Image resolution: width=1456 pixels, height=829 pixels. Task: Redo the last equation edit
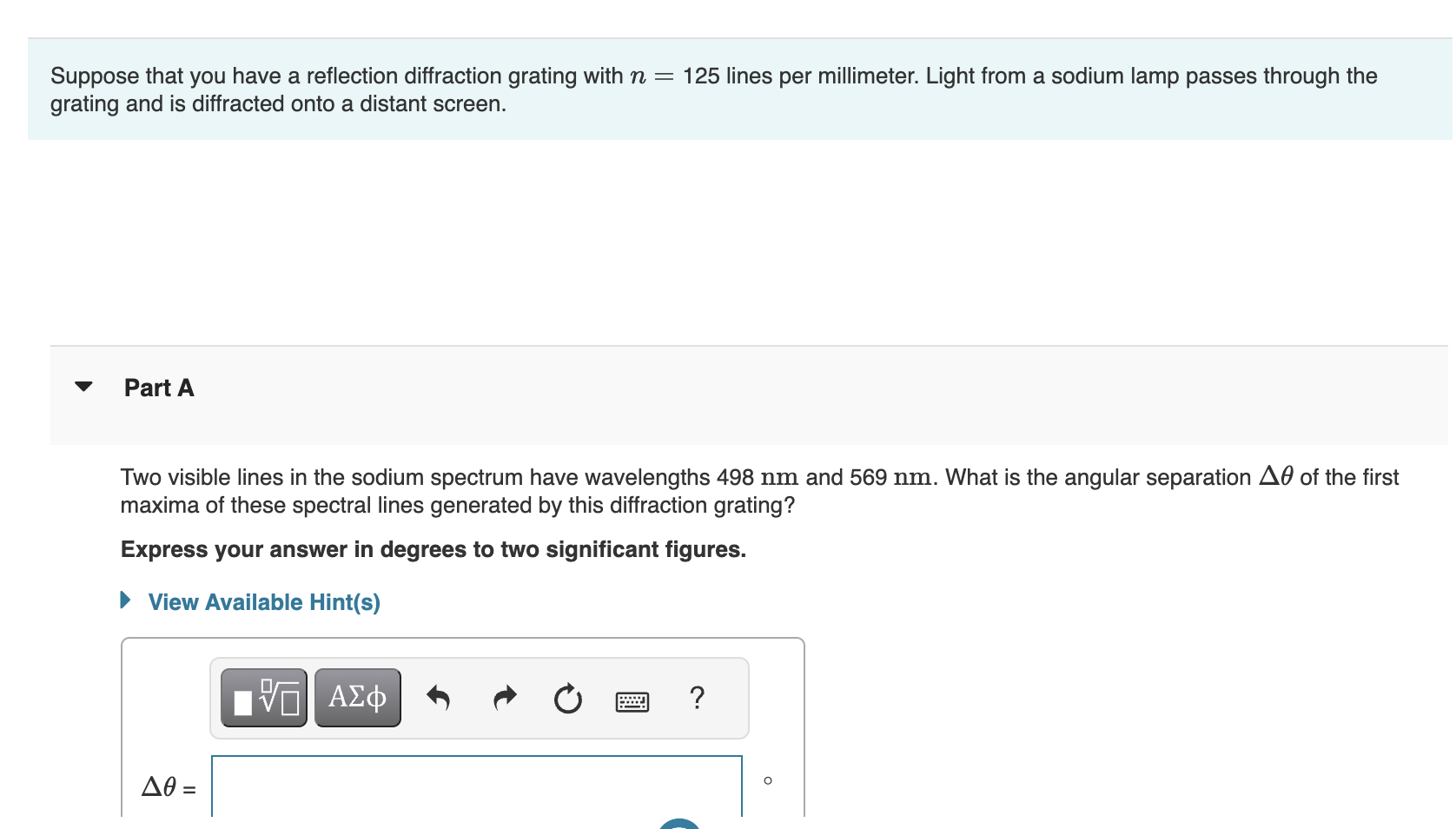pos(504,698)
